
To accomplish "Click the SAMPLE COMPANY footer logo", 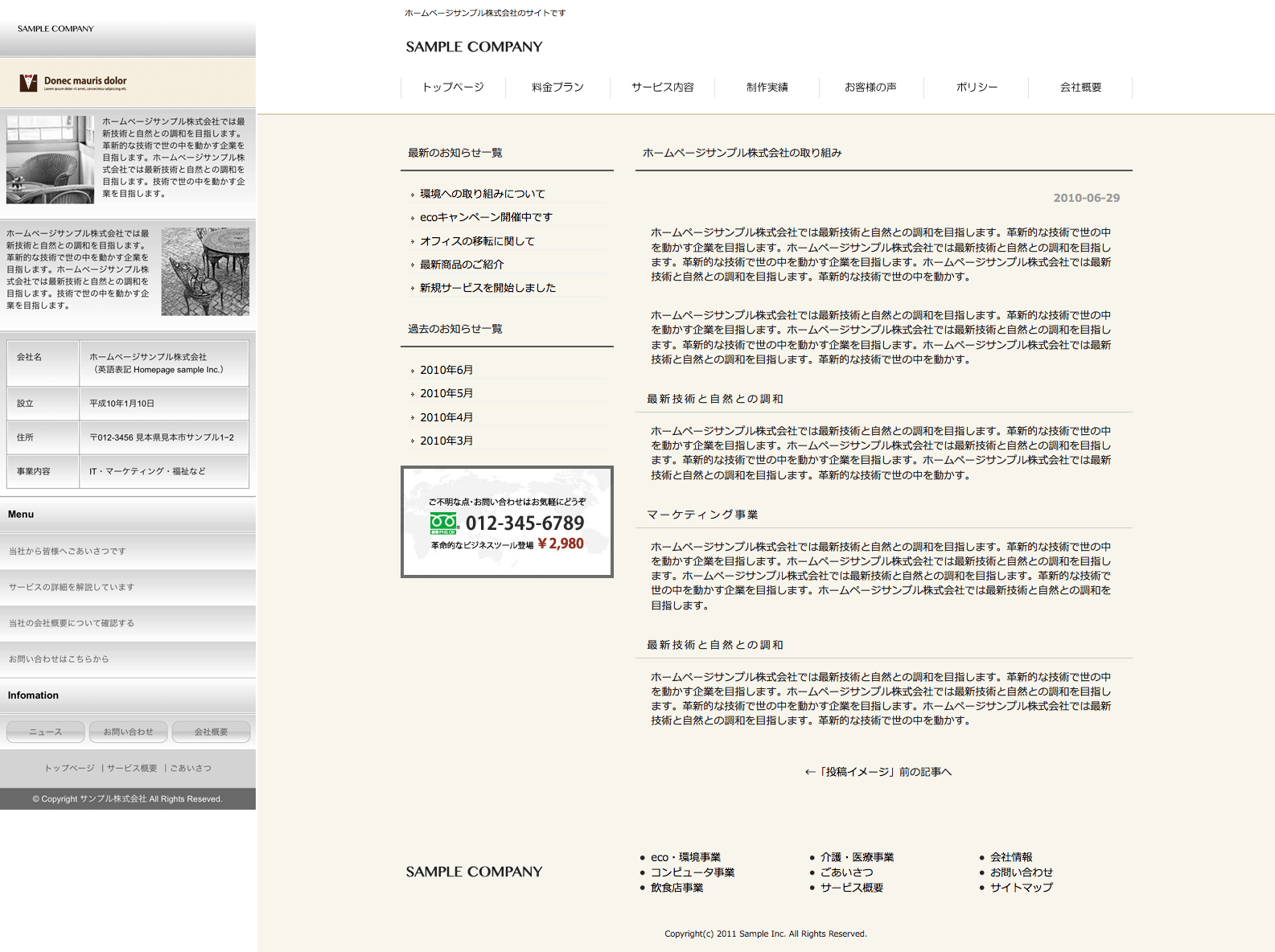I will pos(474,872).
